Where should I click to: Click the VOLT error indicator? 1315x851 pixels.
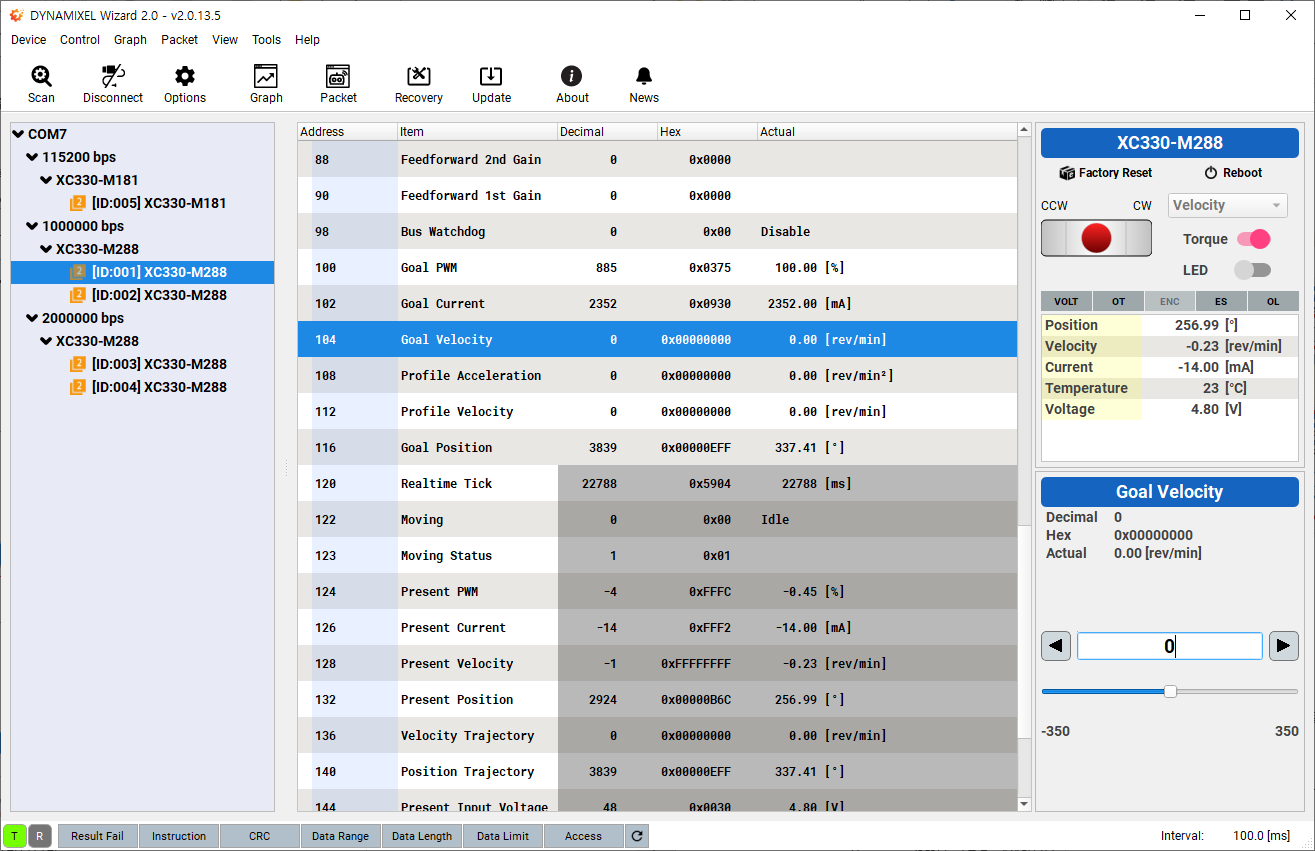point(1066,301)
